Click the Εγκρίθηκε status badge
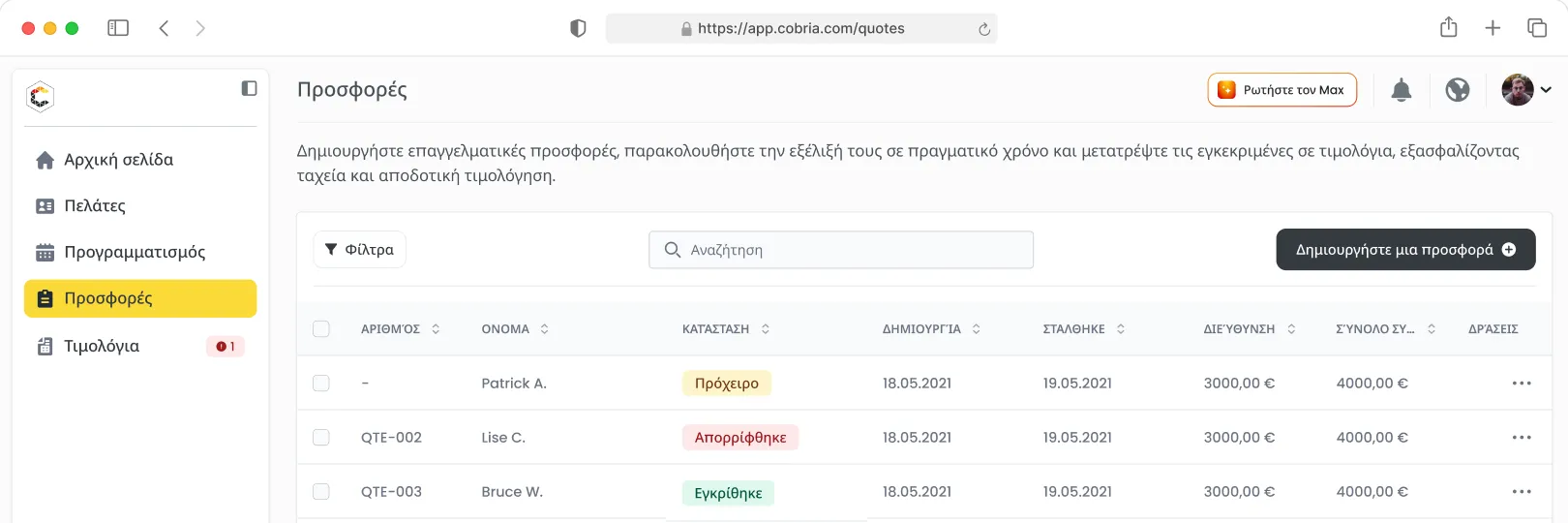1568x523 pixels. [x=728, y=493]
